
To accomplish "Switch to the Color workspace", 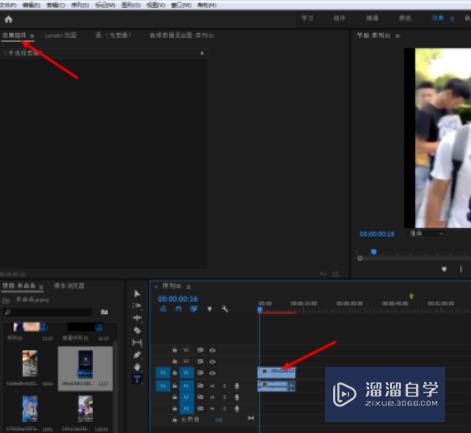I will [405, 18].
